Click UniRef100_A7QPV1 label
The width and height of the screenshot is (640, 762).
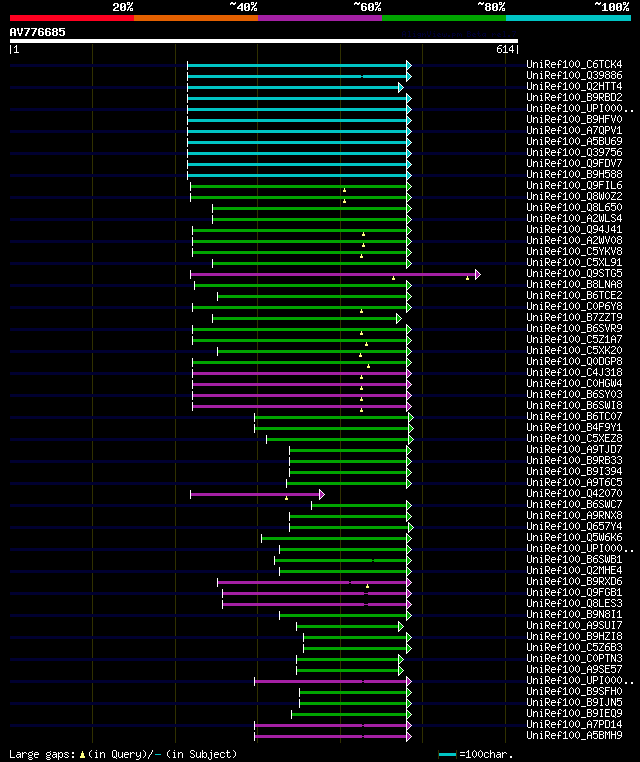[574, 131]
